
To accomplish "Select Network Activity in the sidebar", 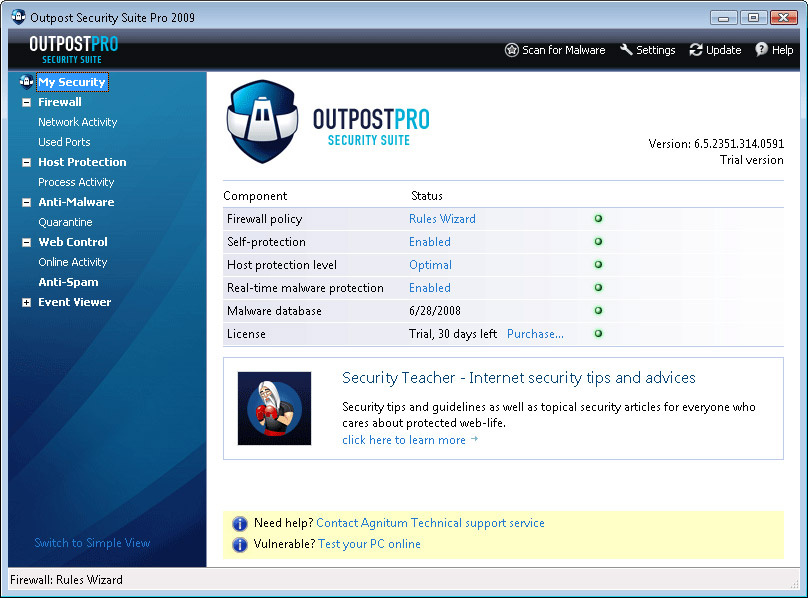I will (x=77, y=122).
